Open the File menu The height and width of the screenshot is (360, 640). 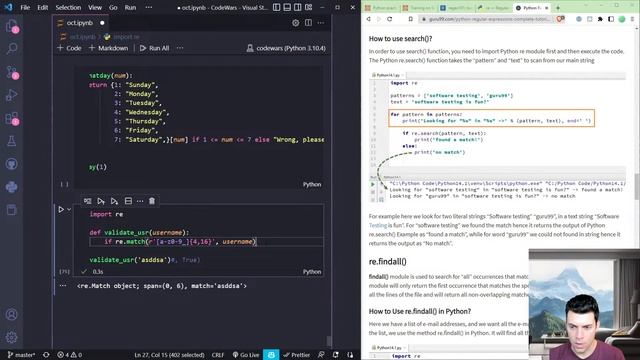[25, 7]
